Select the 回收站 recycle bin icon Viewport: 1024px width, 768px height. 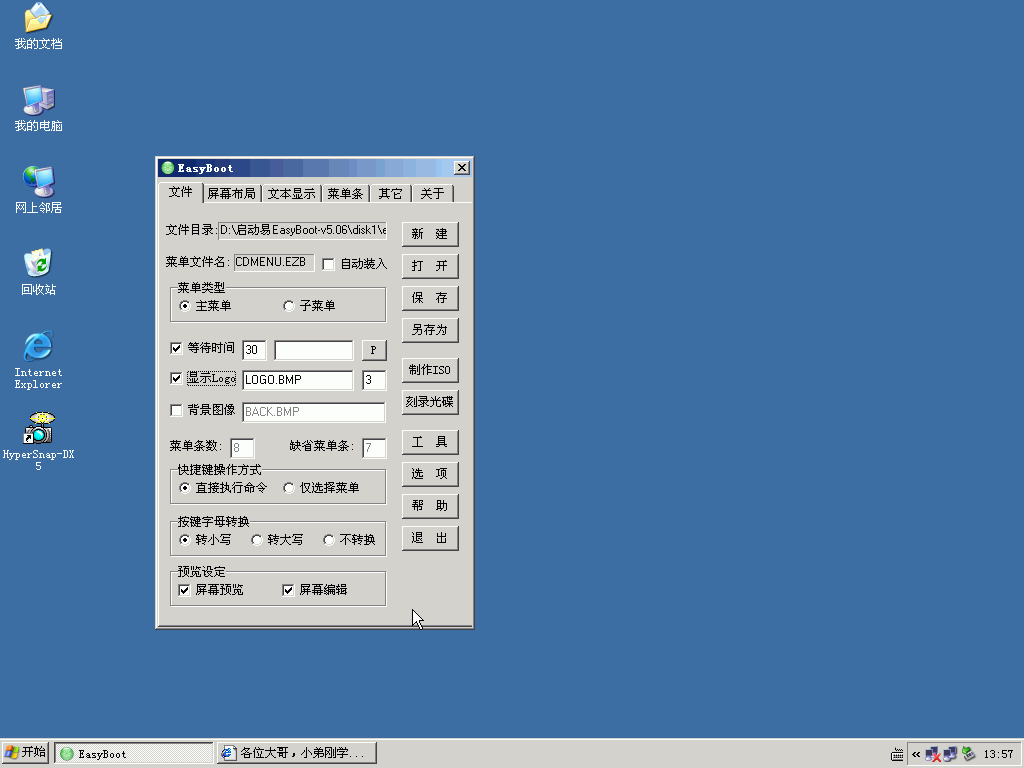tap(38, 272)
